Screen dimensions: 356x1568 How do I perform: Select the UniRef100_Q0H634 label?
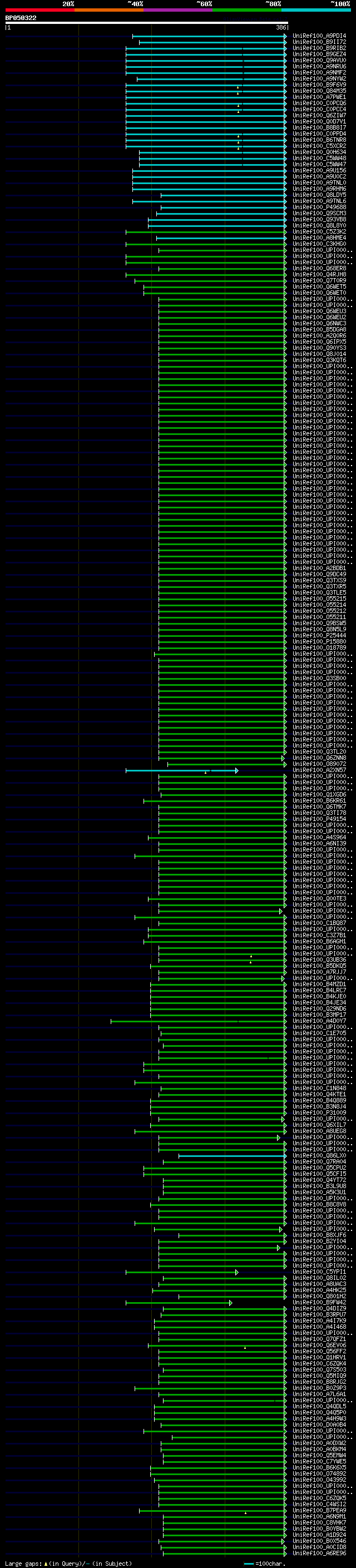319,152
